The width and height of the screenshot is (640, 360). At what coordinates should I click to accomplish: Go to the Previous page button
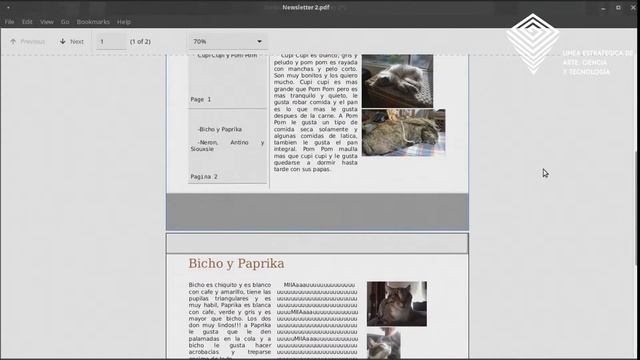27,41
